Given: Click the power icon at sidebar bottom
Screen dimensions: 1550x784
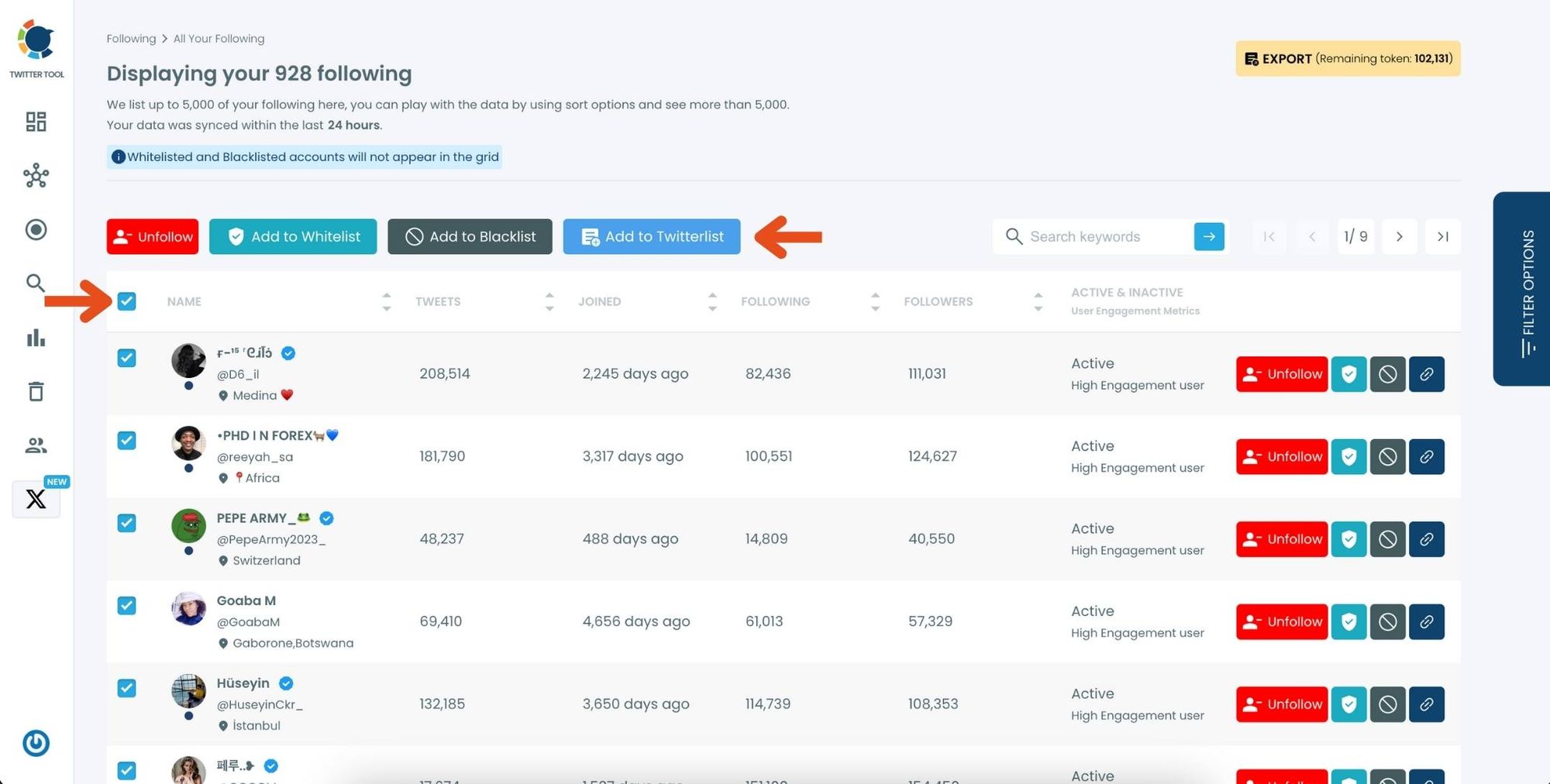Looking at the screenshot, I should click(36, 743).
